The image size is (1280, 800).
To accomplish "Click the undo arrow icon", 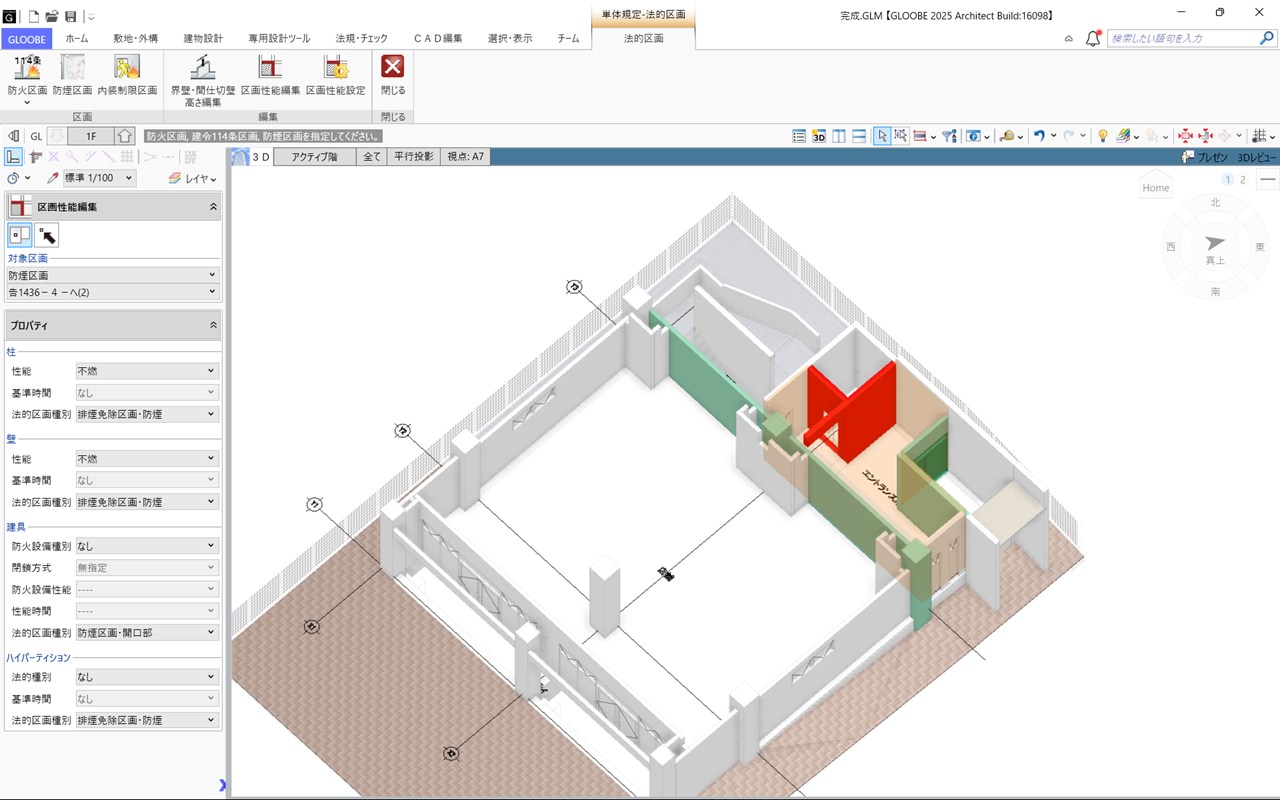I will click(x=1039, y=136).
